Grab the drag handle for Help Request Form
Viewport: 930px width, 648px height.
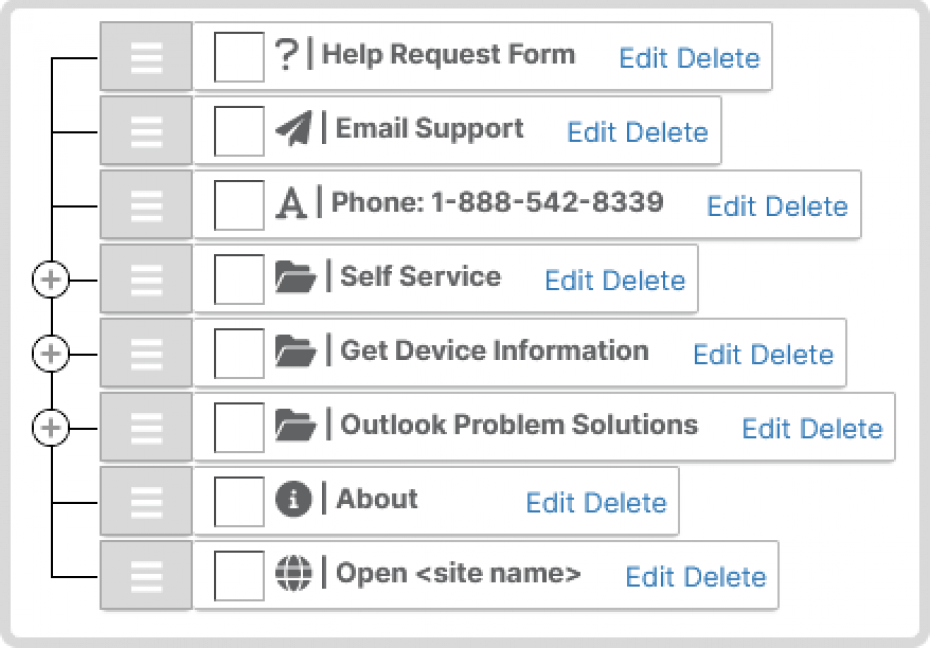click(146, 56)
